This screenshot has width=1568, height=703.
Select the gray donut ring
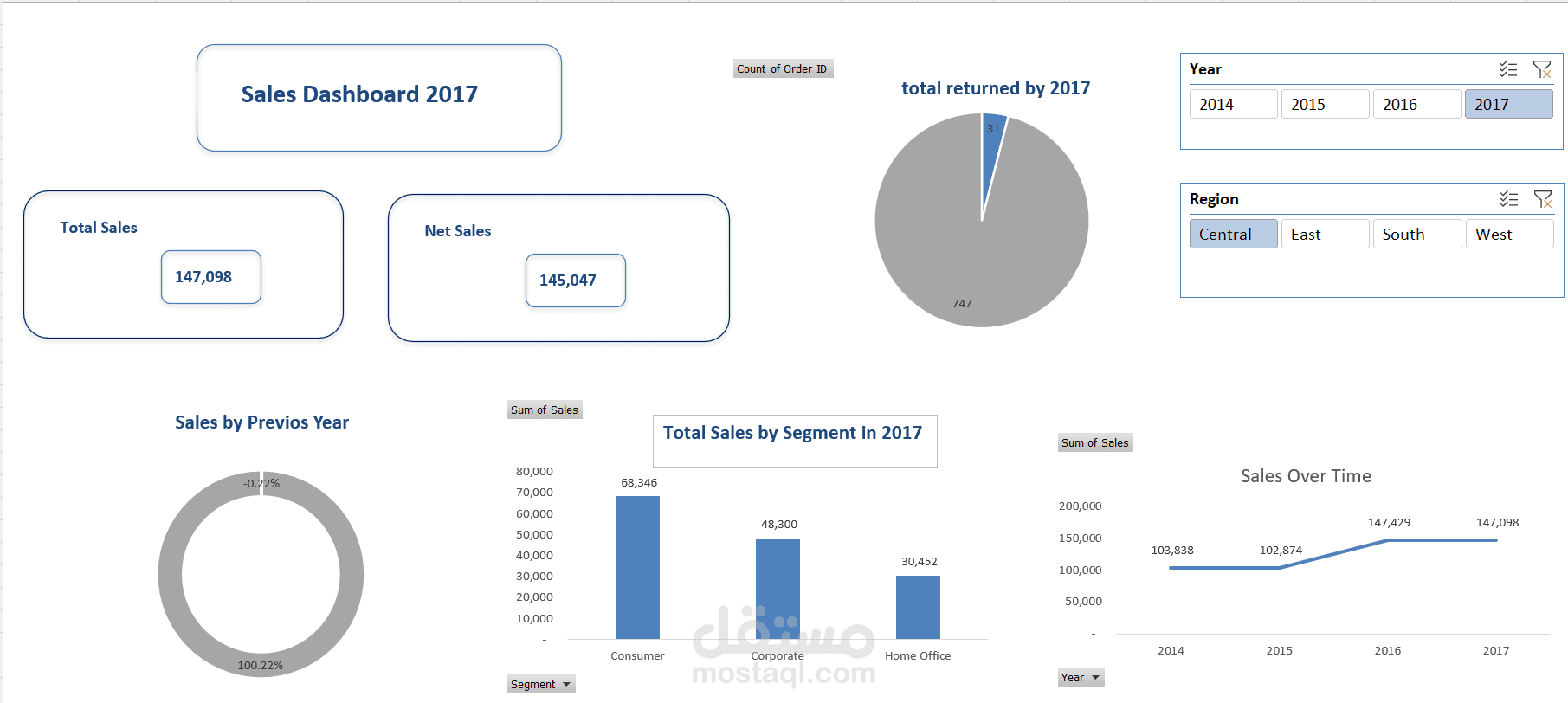[171, 575]
